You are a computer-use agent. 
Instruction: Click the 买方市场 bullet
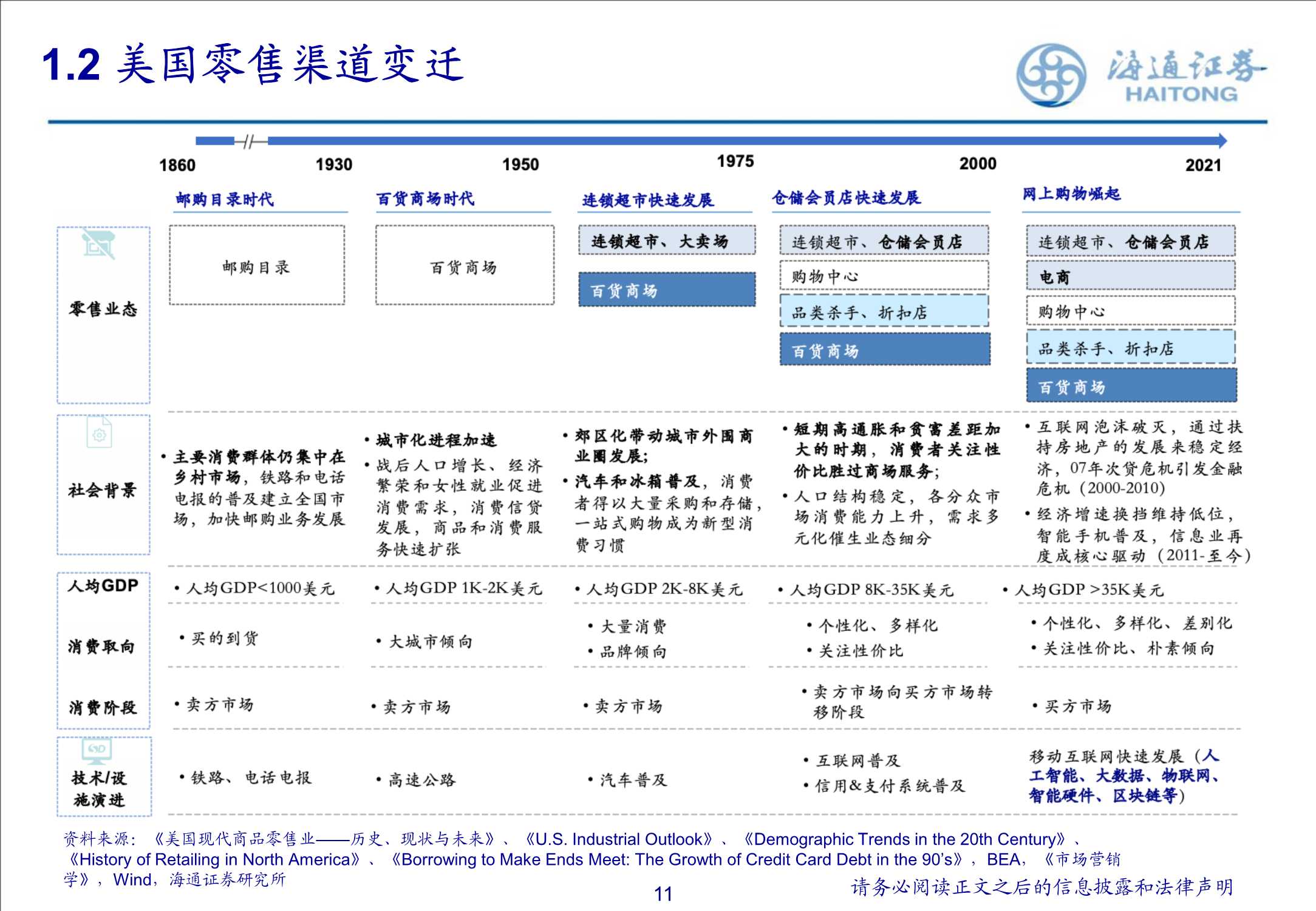pyautogui.click(x=1077, y=706)
